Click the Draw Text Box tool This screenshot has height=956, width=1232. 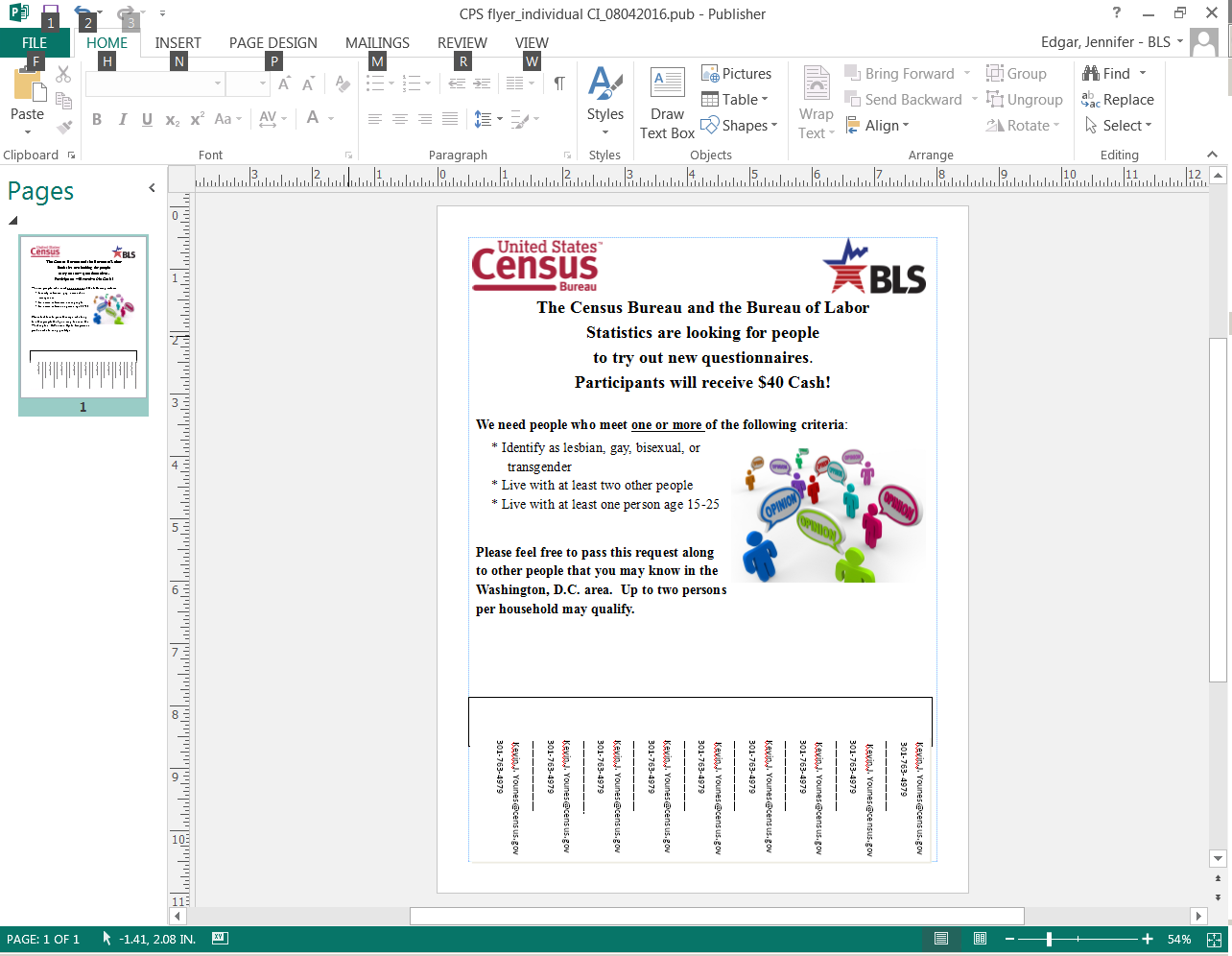point(667,104)
